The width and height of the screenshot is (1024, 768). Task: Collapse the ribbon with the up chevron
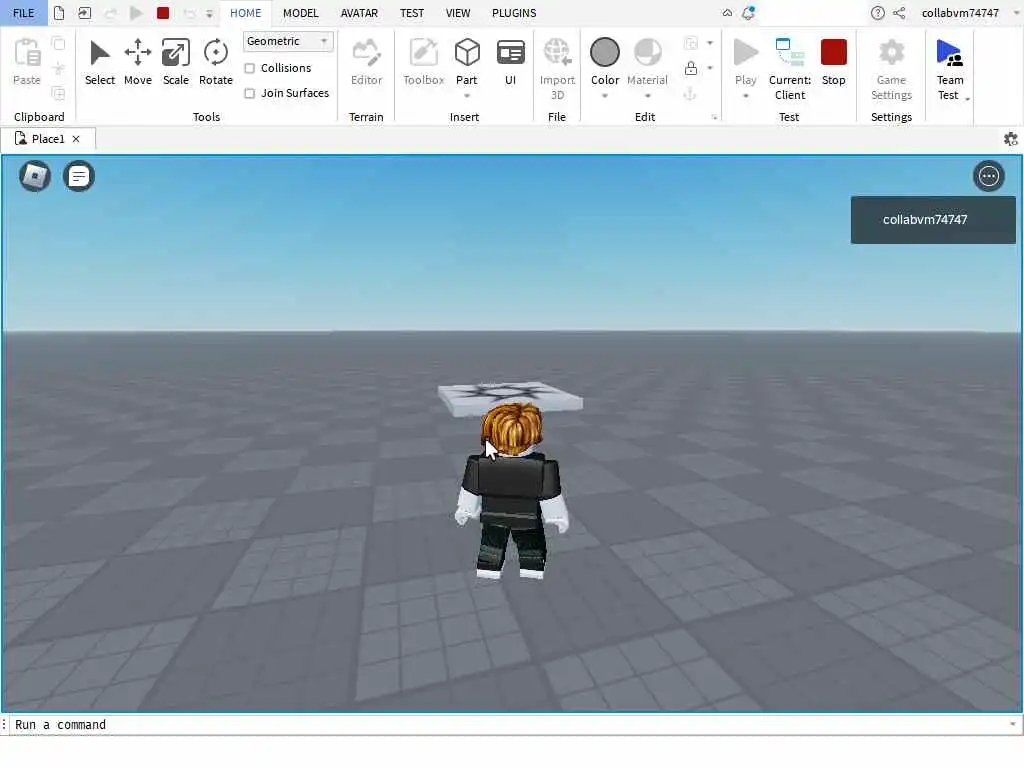[727, 13]
